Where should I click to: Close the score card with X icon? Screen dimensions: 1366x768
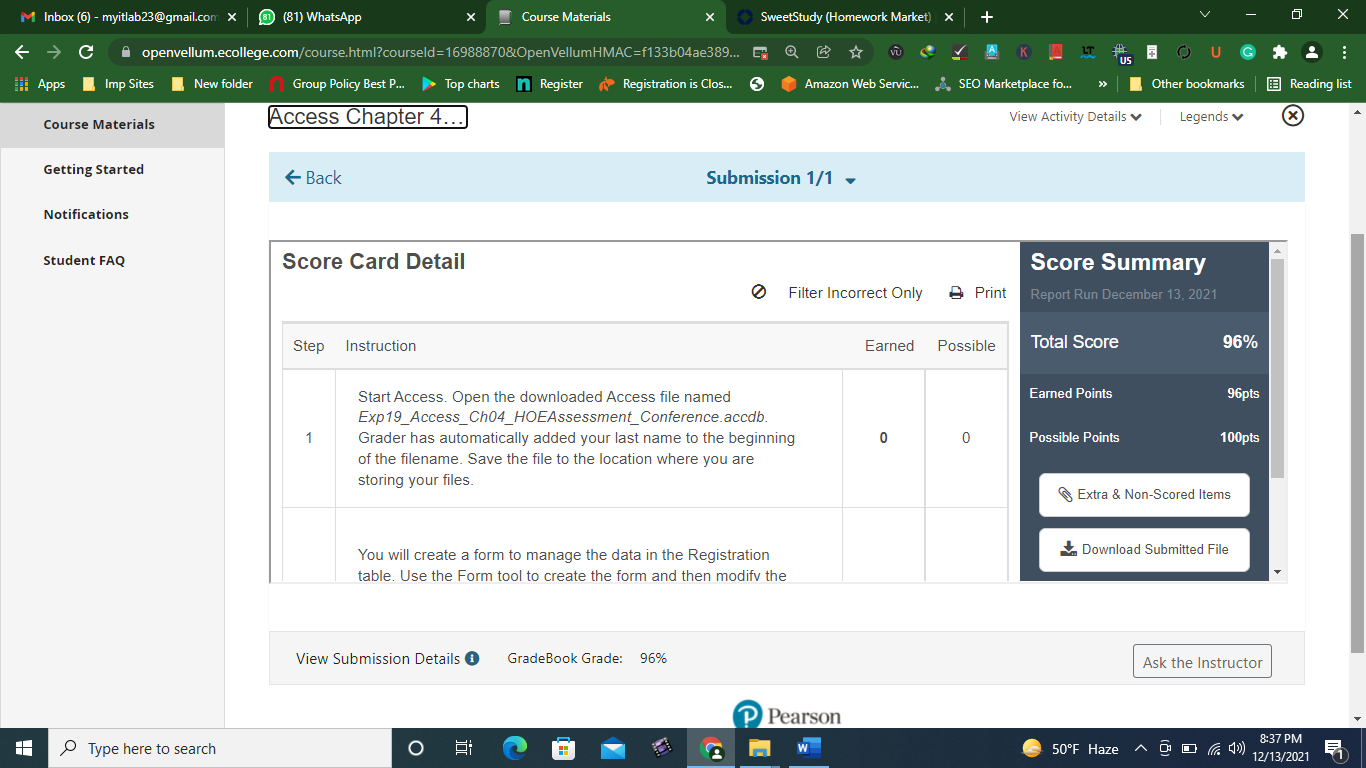1293,116
